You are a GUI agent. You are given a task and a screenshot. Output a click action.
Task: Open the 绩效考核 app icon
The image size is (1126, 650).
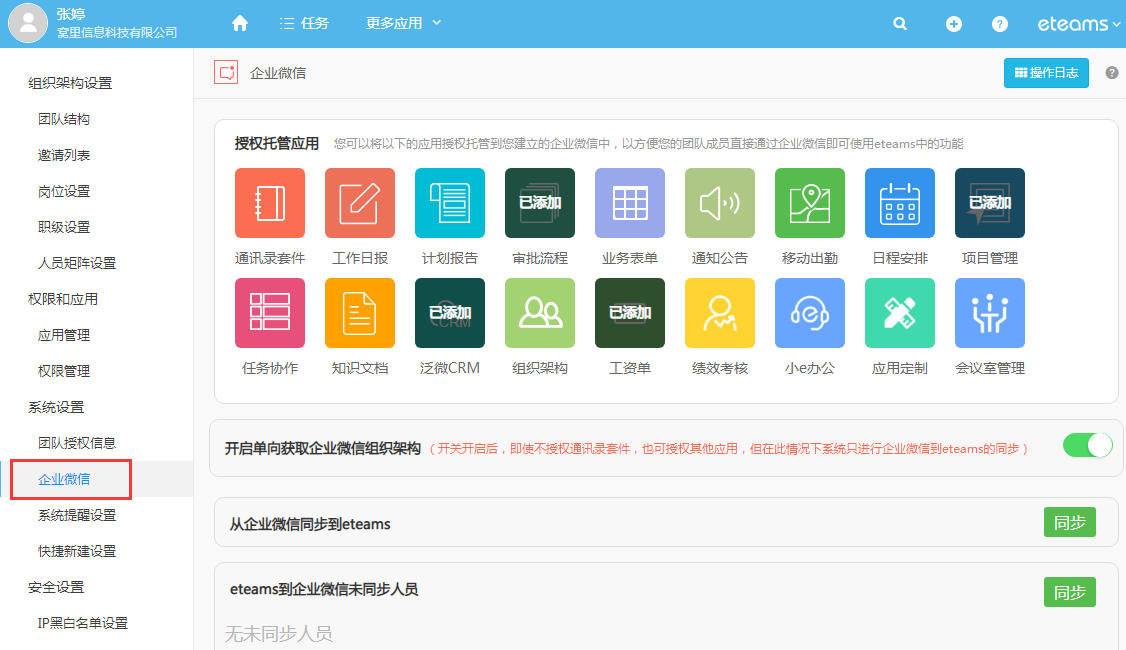[720, 313]
